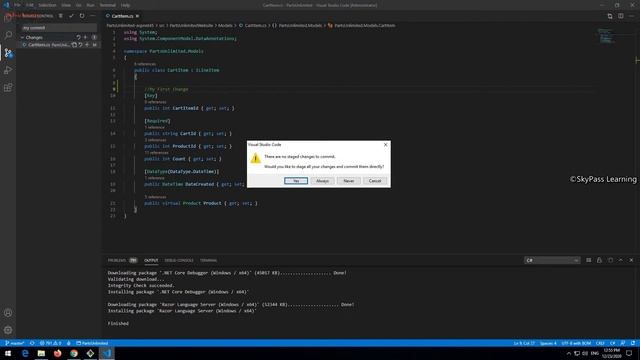Open notifications bell in status bar
Viewport: 640px width, 360px height.
coord(633,343)
